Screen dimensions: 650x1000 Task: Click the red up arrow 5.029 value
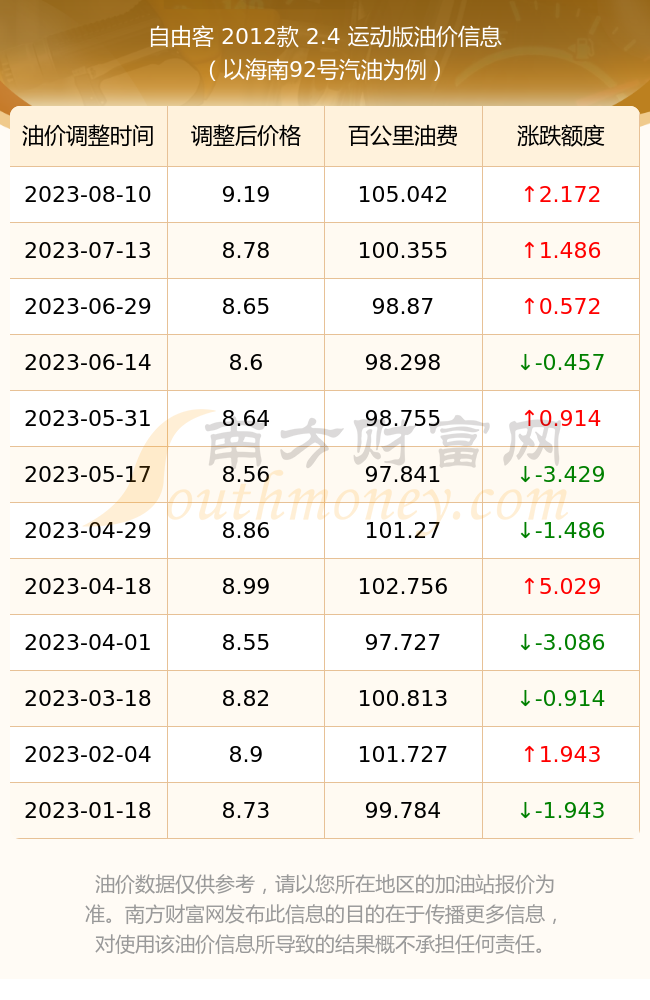[561, 586]
